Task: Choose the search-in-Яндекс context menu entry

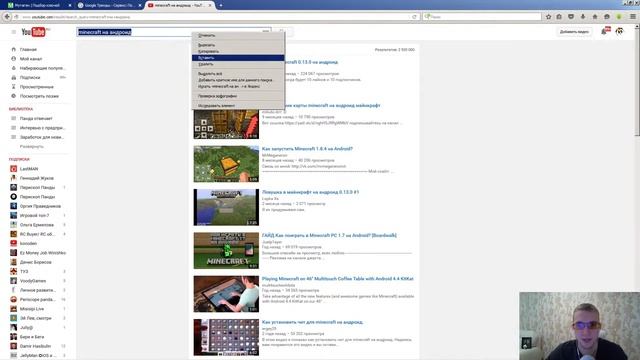Action: (x=238, y=87)
